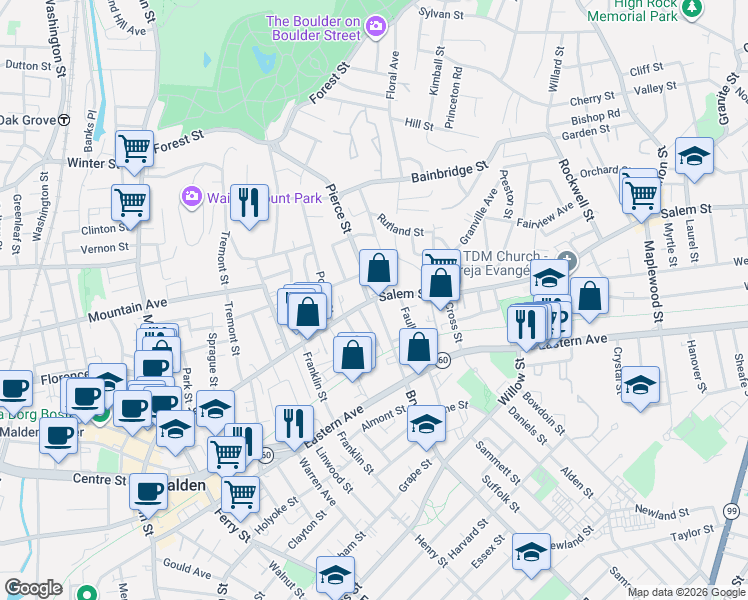The height and width of the screenshot is (600, 748).
Task: Select the school marker near Newland St
Action: click(531, 554)
